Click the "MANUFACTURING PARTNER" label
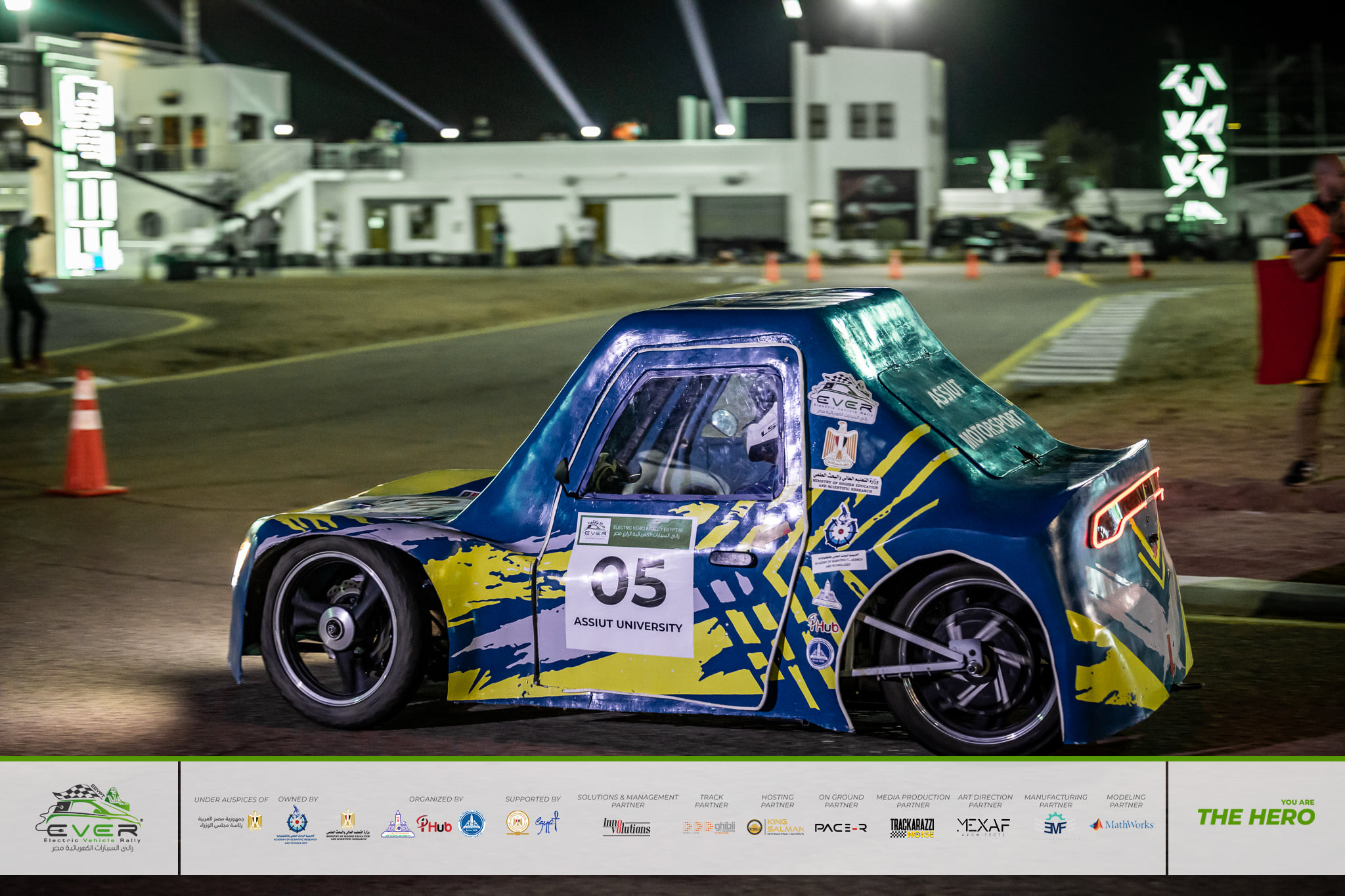The image size is (1345, 896). [1056, 801]
